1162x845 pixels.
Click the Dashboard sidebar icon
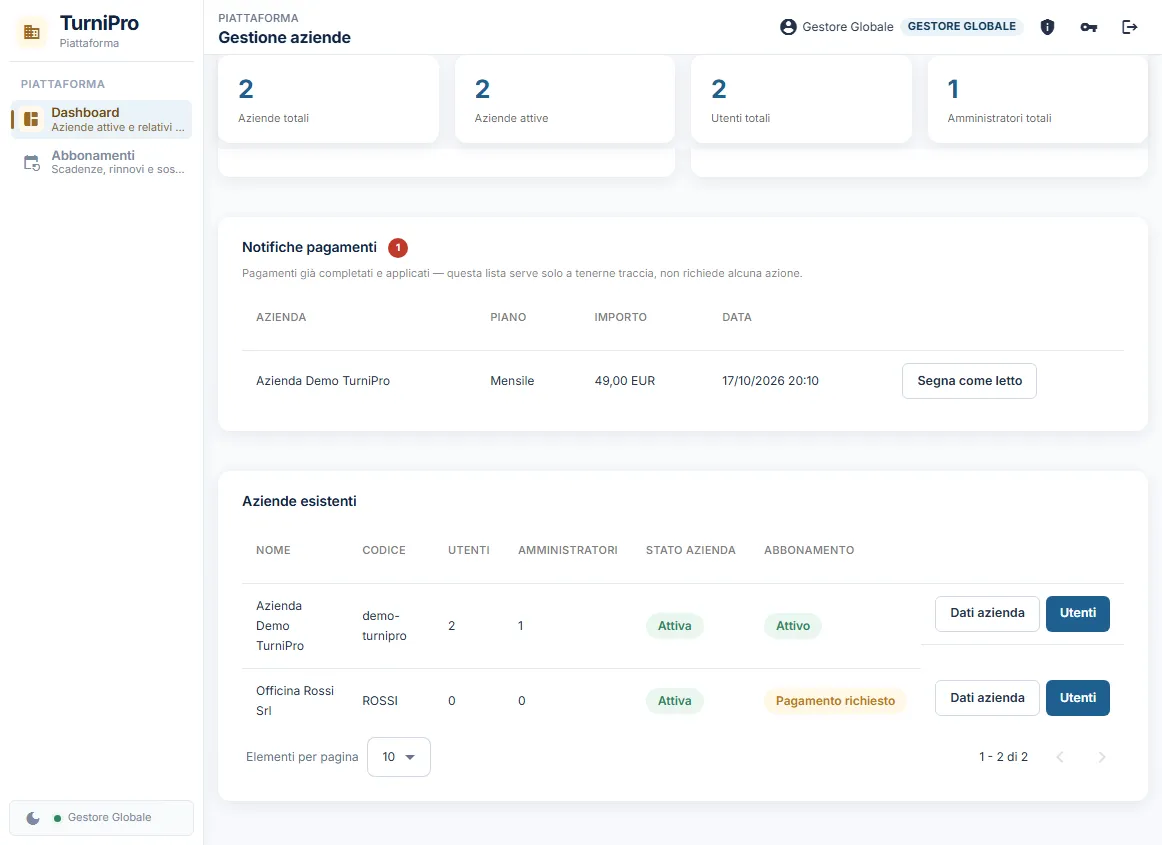(x=31, y=119)
